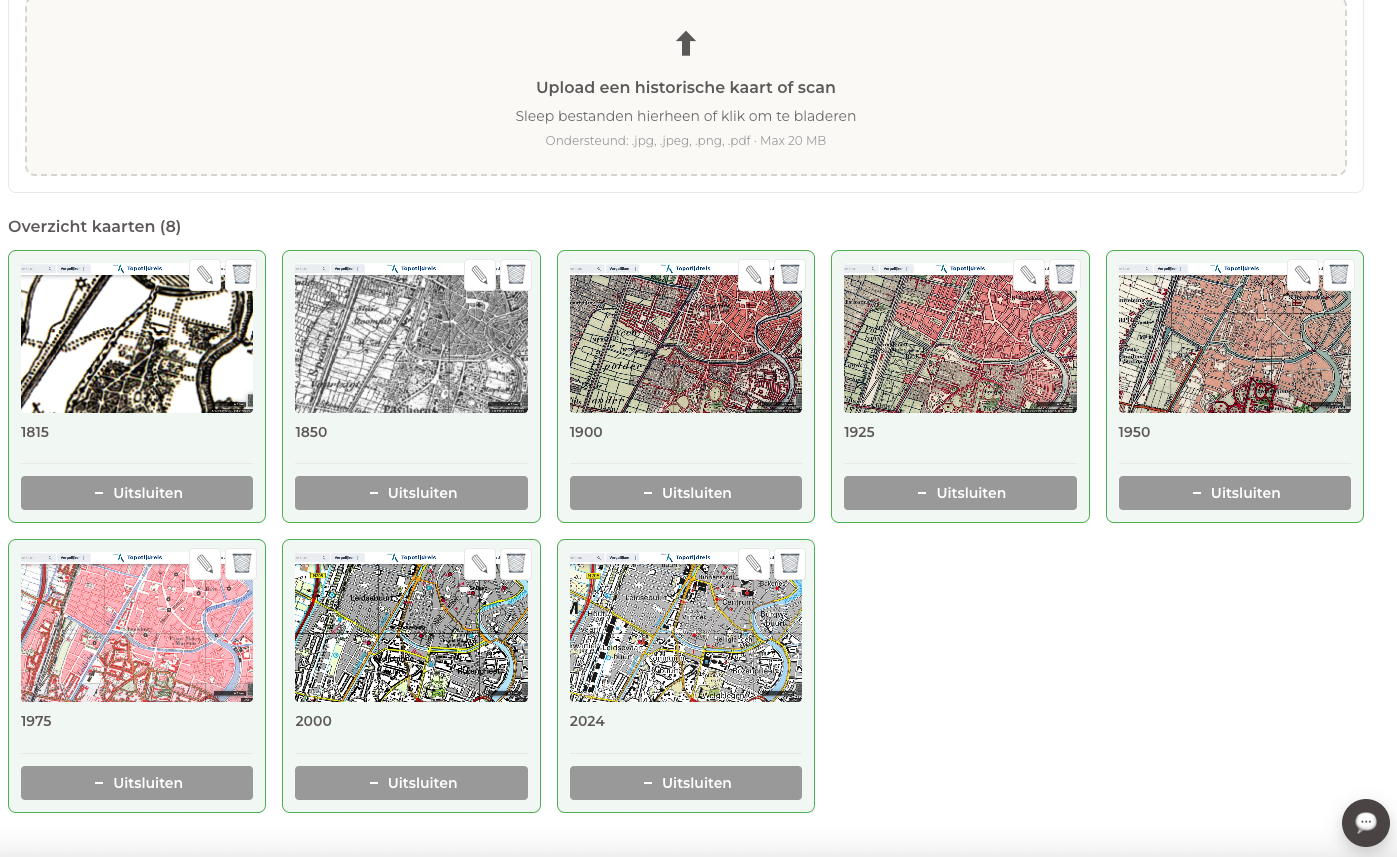Click the pencil edit icon on 1815 map
Image resolution: width=1397 pixels, height=857 pixels.
[205, 275]
